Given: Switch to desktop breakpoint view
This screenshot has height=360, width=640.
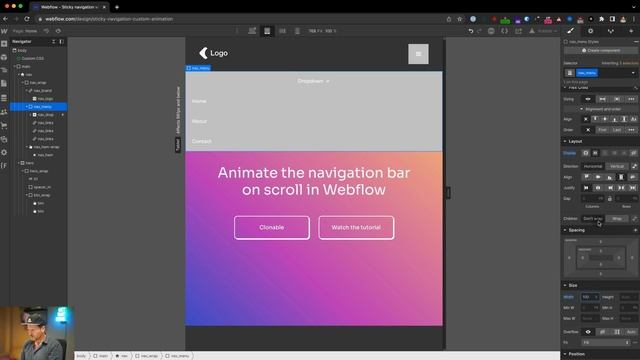Looking at the screenshot, I should [x=252, y=31].
